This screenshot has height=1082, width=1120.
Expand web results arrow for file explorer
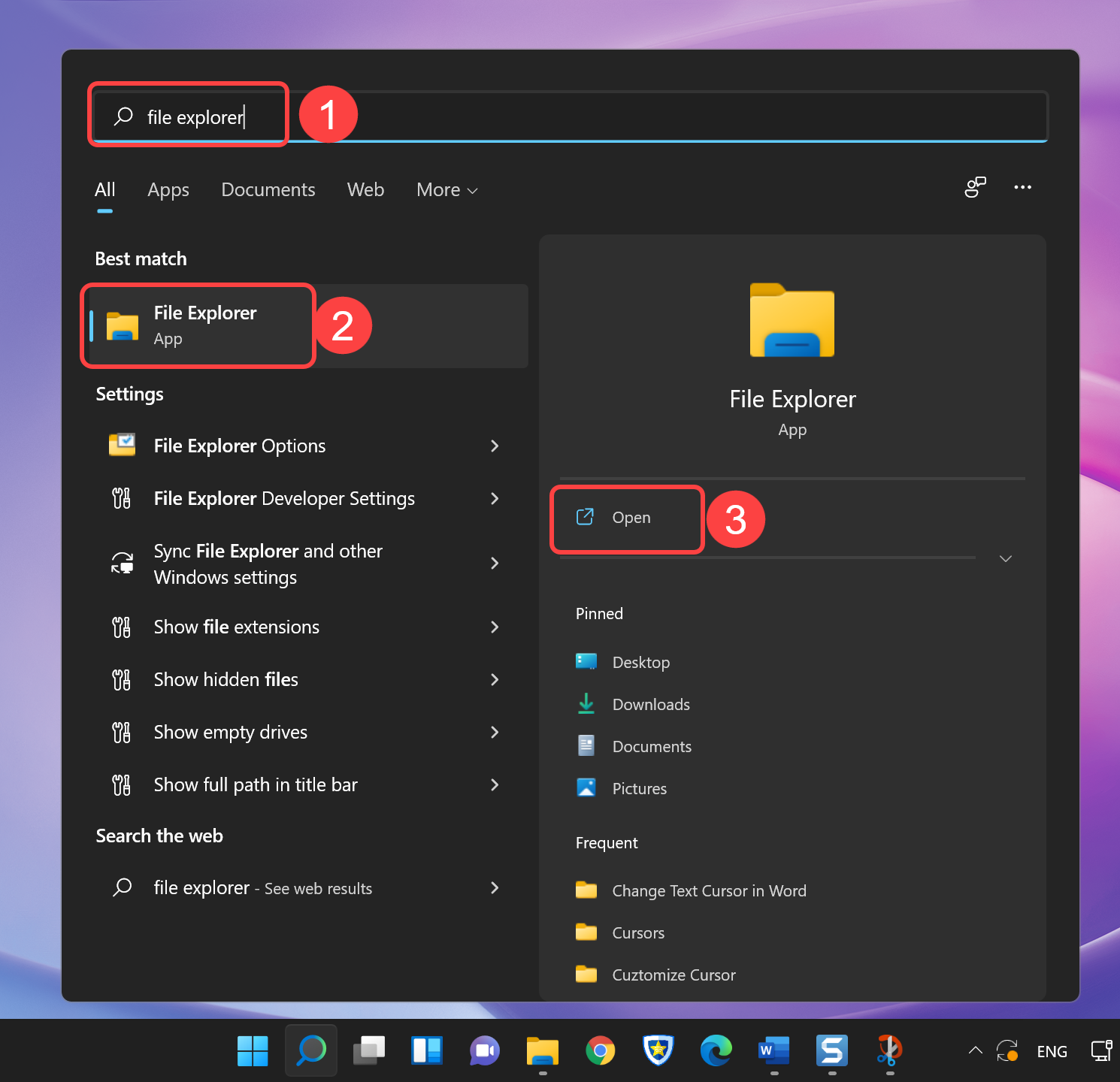(495, 887)
